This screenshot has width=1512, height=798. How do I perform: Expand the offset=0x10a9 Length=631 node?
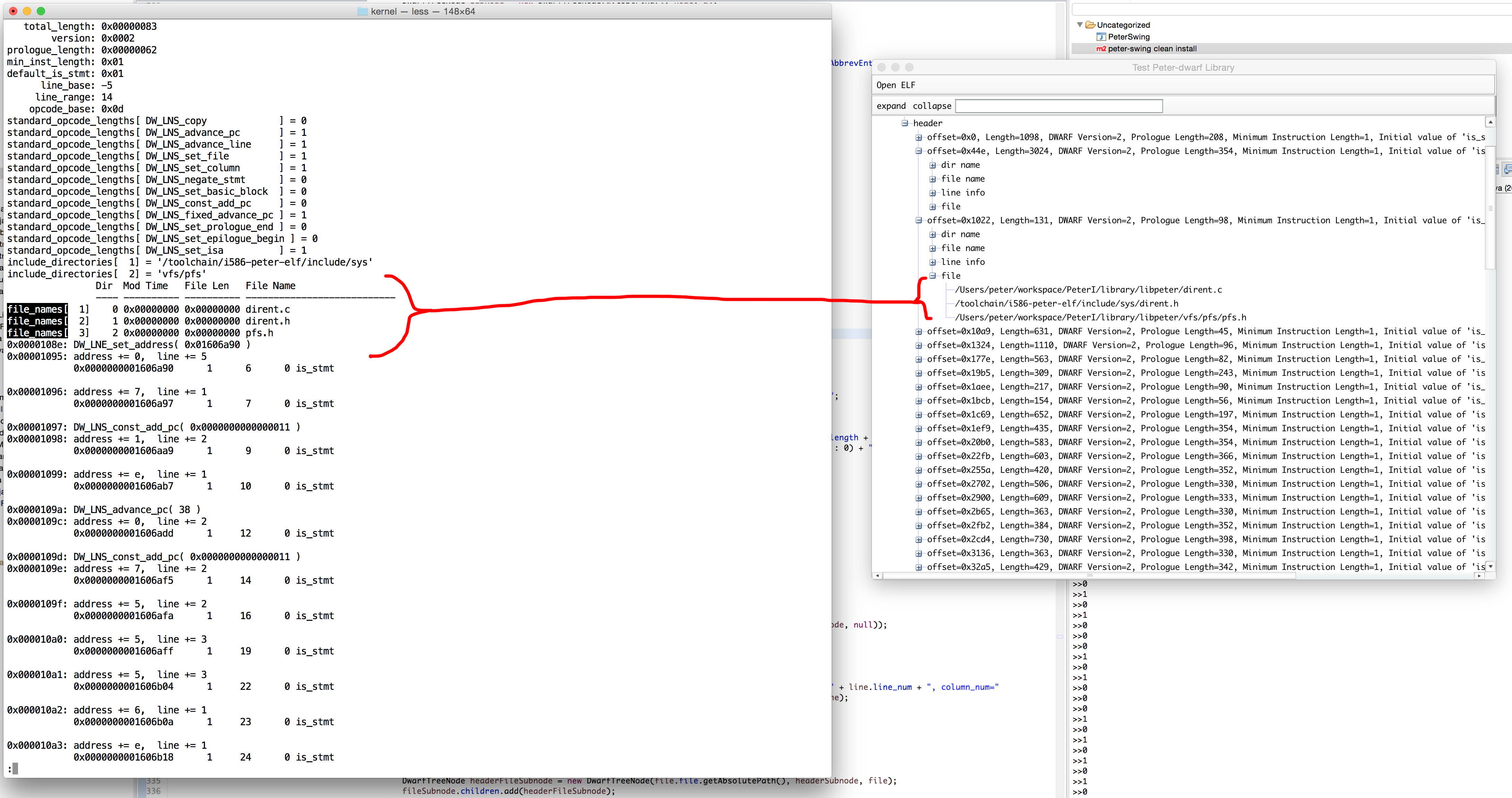[x=919, y=331]
